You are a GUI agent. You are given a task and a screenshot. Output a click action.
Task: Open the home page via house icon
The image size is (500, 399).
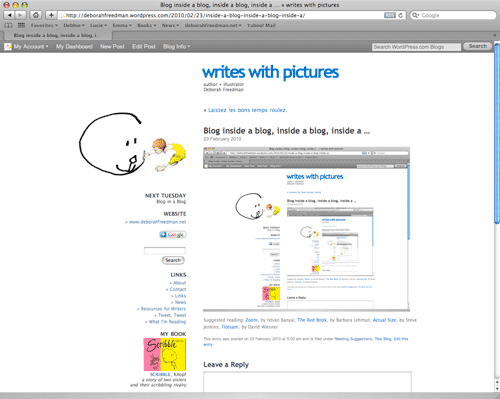36,15
